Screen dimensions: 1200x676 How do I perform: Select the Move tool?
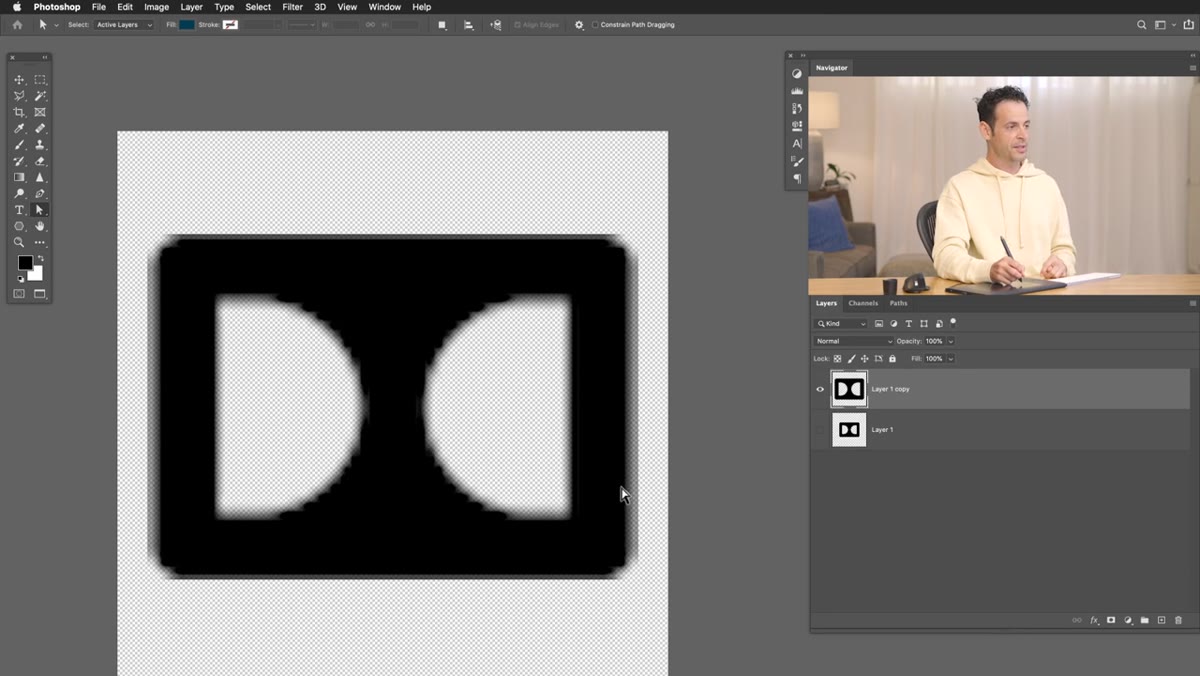tap(19, 80)
